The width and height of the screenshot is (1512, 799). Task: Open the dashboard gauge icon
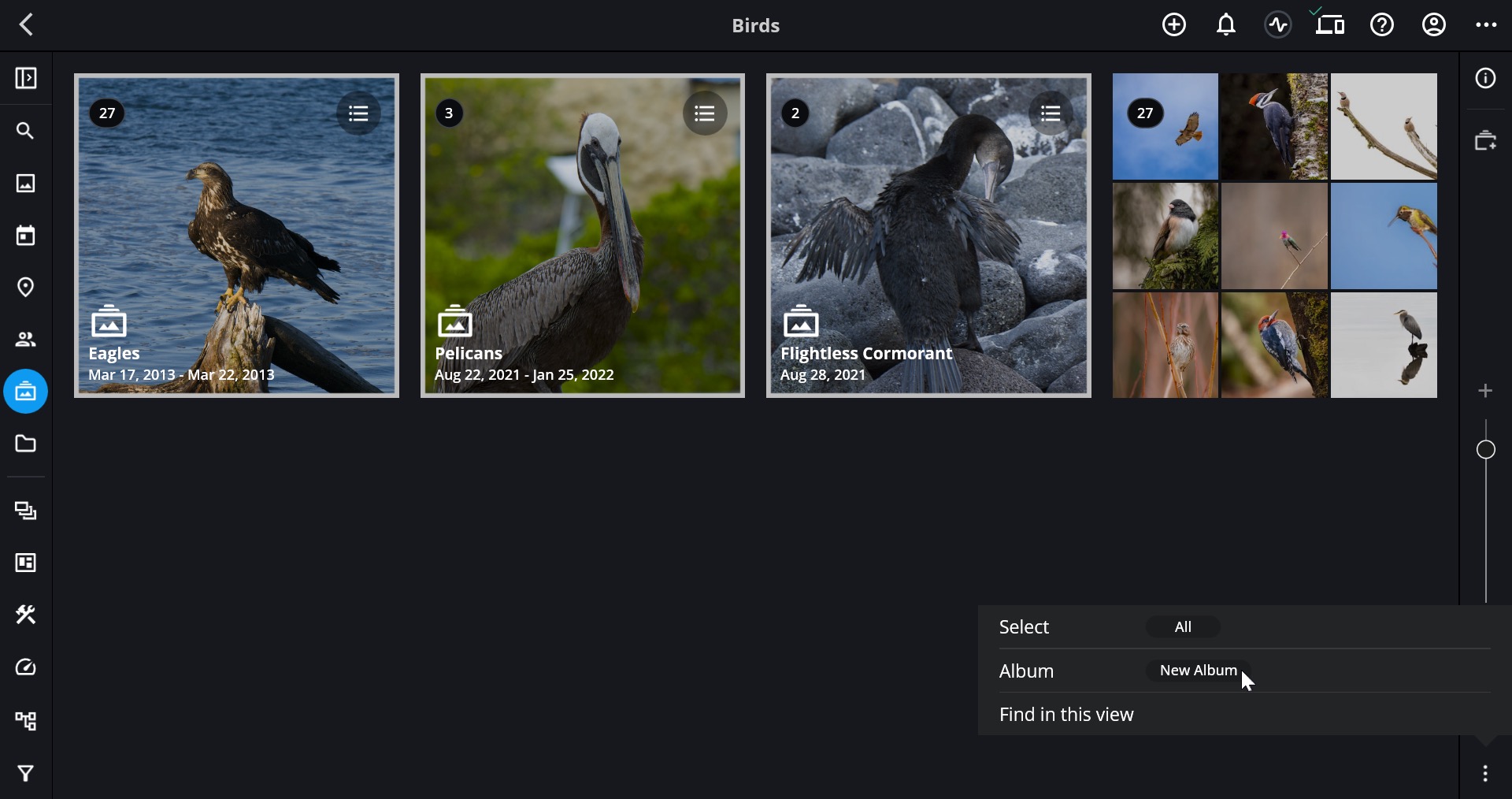26,667
